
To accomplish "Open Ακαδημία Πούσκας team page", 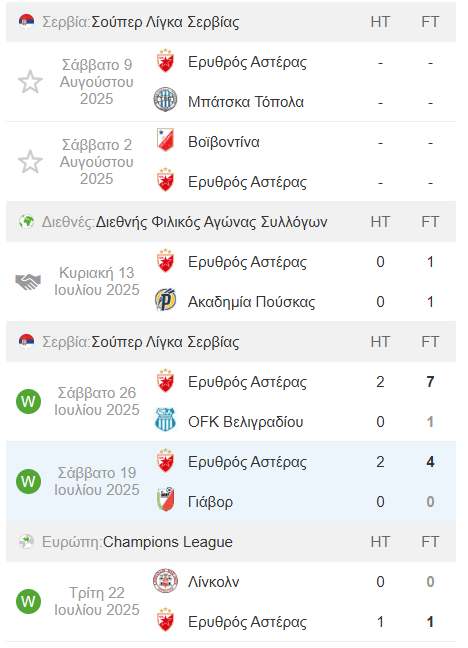I will pos(251,302).
